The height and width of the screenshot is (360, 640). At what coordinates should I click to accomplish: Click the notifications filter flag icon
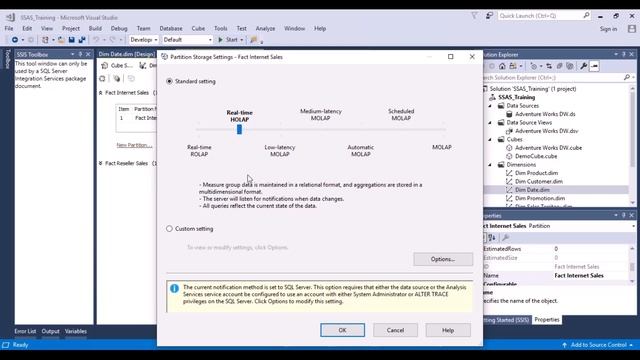click(474, 16)
